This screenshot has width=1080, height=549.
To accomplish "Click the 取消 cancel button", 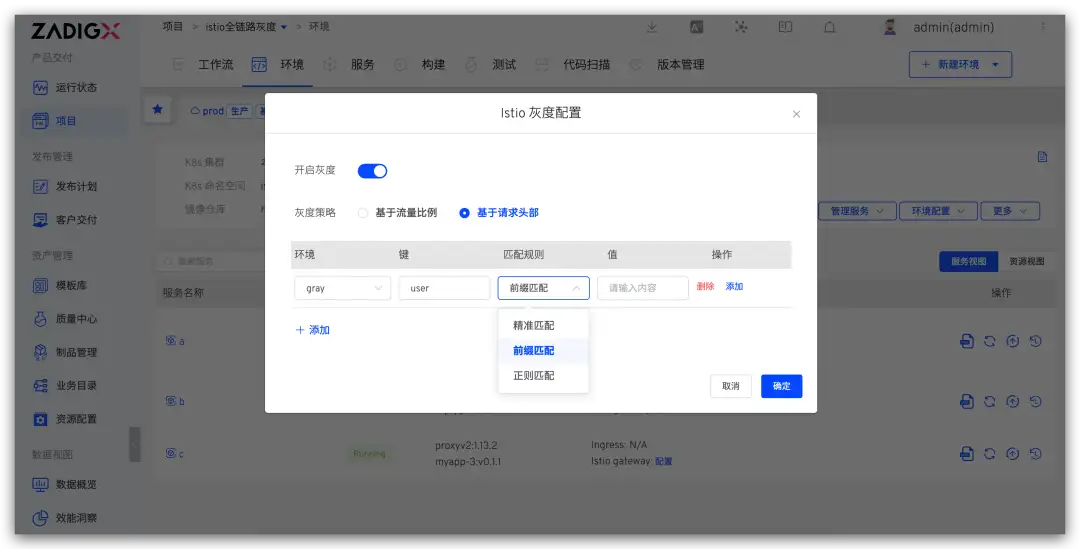I will coord(731,386).
